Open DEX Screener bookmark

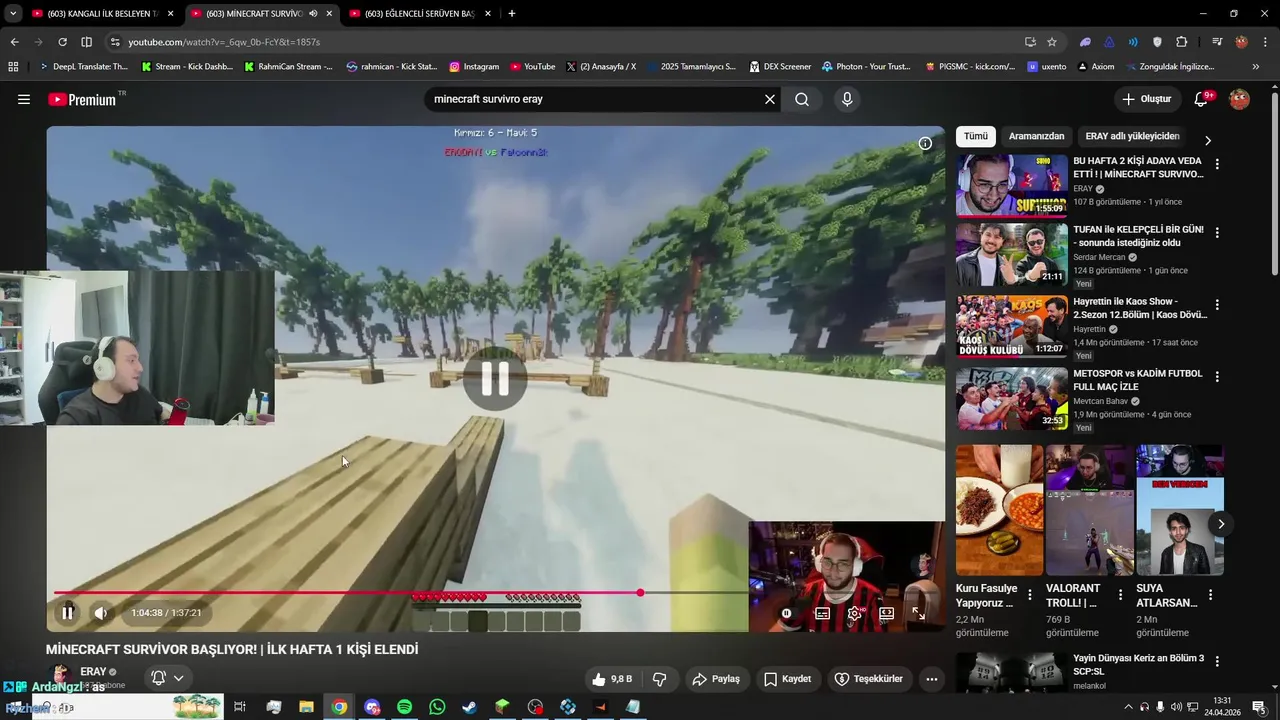pos(780,67)
